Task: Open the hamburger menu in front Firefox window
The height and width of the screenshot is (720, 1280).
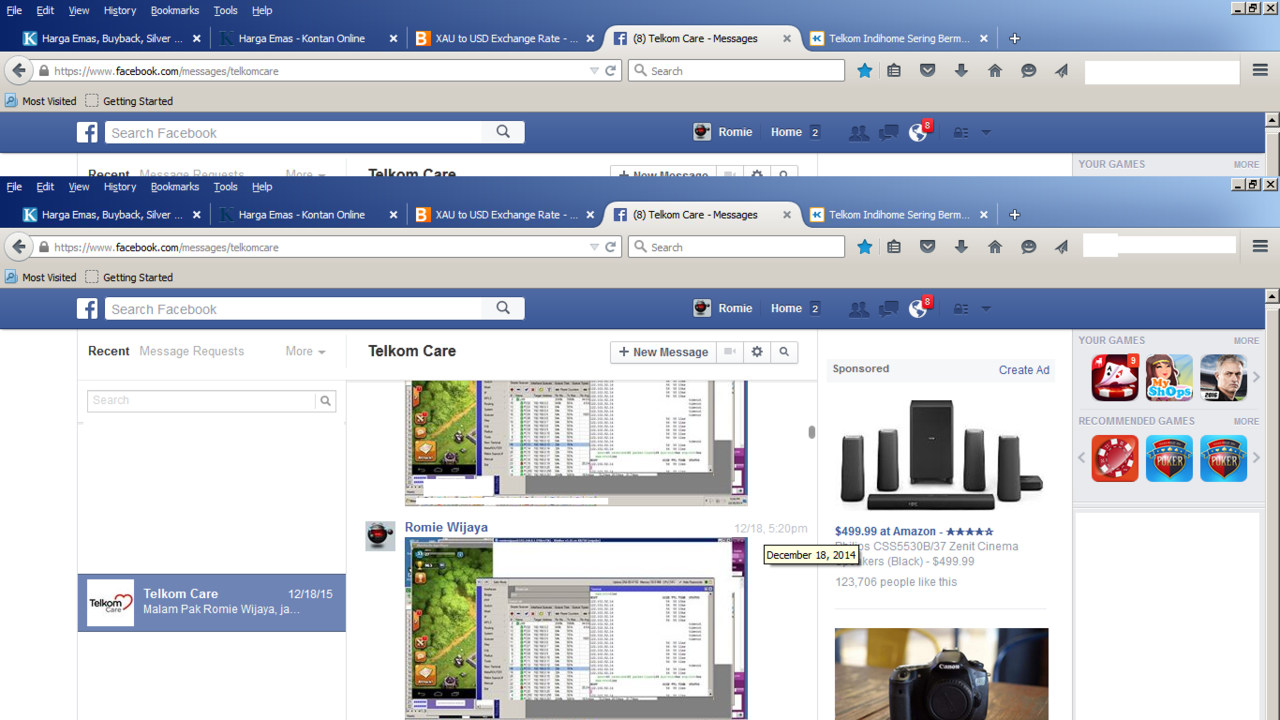Action: (x=1260, y=247)
